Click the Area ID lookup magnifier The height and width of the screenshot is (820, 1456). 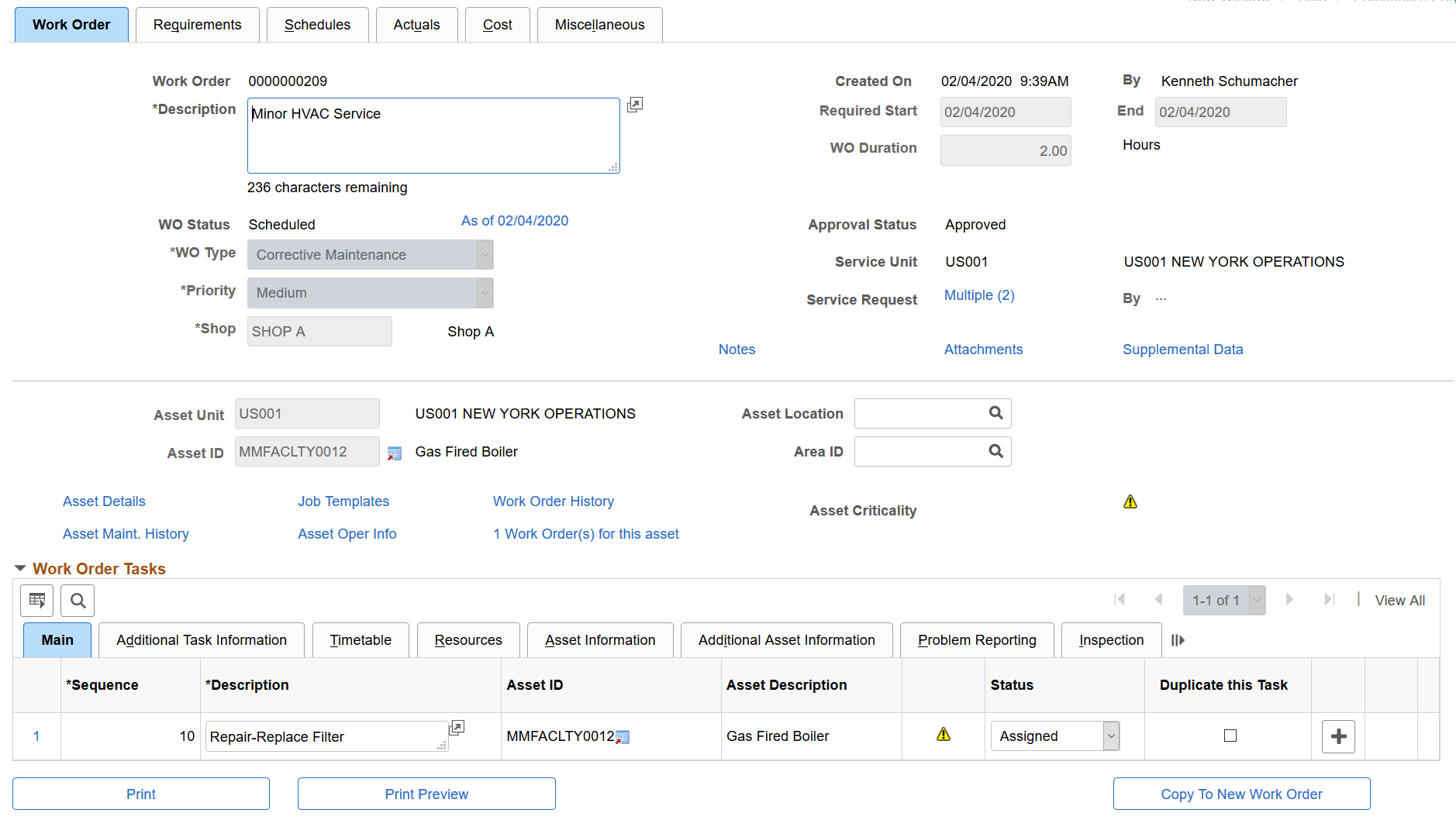click(x=995, y=451)
